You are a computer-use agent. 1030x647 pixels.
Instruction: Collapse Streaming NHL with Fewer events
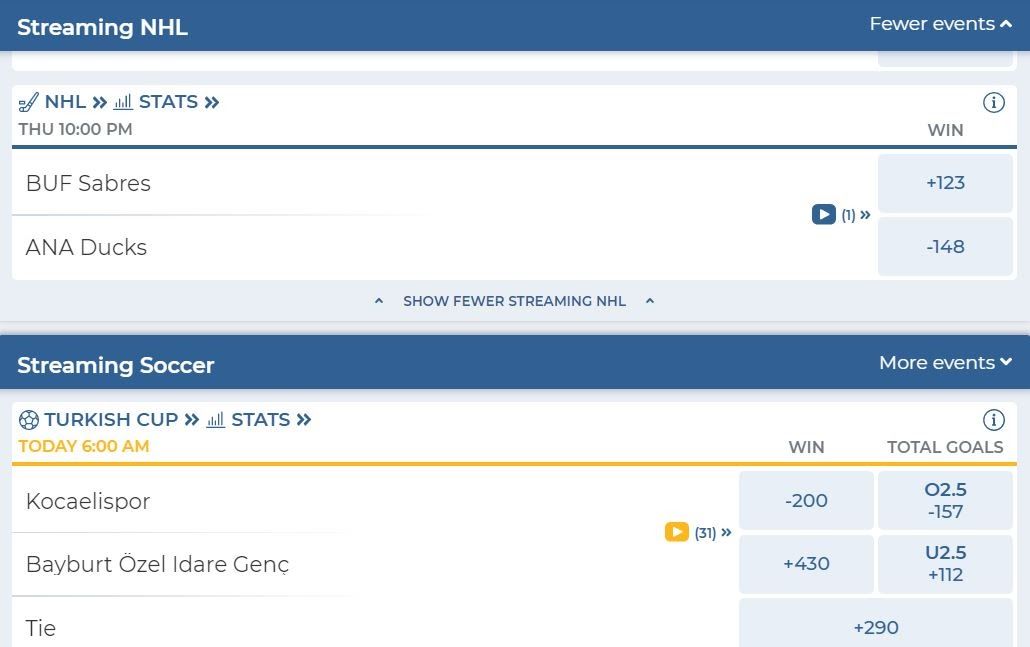tap(940, 24)
